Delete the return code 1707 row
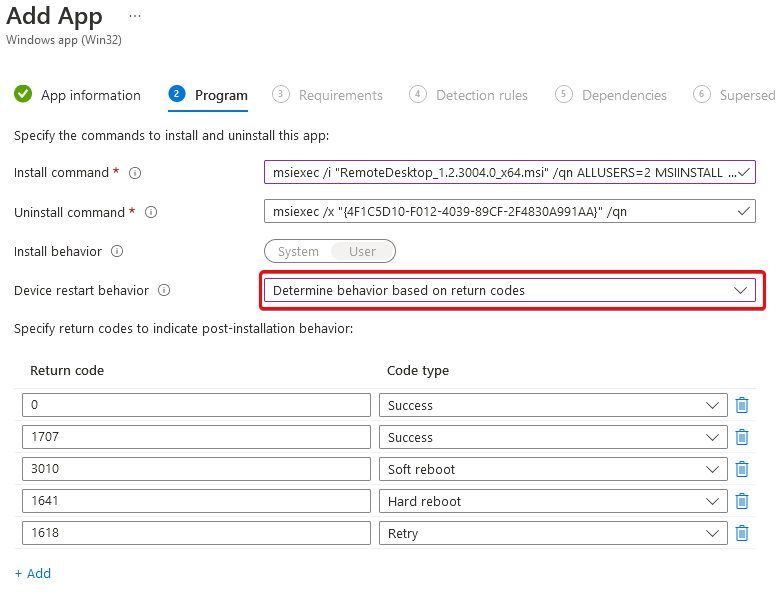Screen dimensions: 776x616 pos(741,437)
